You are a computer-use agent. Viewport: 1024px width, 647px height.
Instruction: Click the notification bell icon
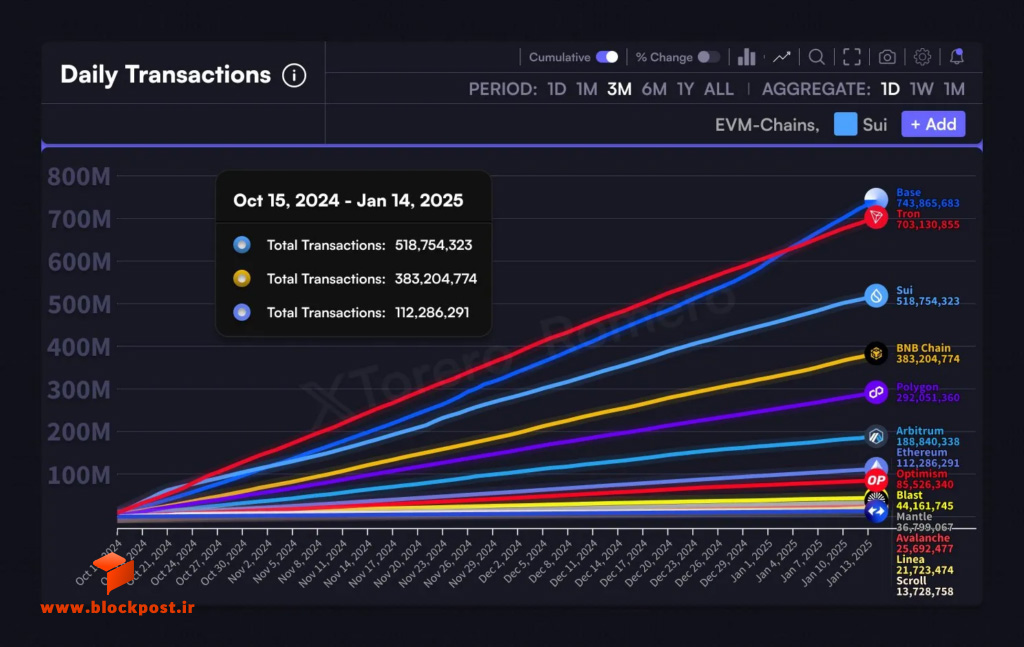tap(957, 57)
